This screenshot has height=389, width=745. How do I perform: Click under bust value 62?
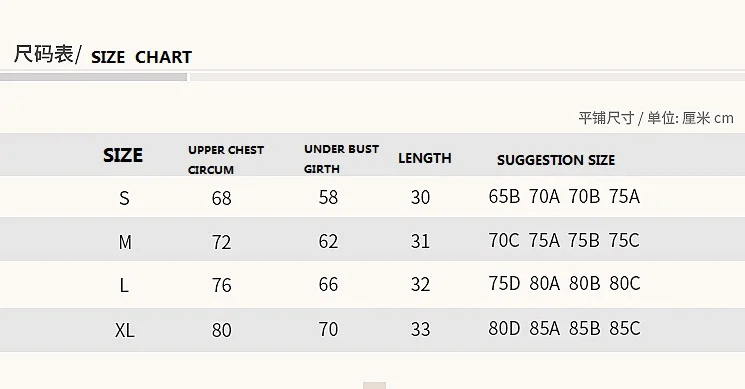(x=328, y=241)
